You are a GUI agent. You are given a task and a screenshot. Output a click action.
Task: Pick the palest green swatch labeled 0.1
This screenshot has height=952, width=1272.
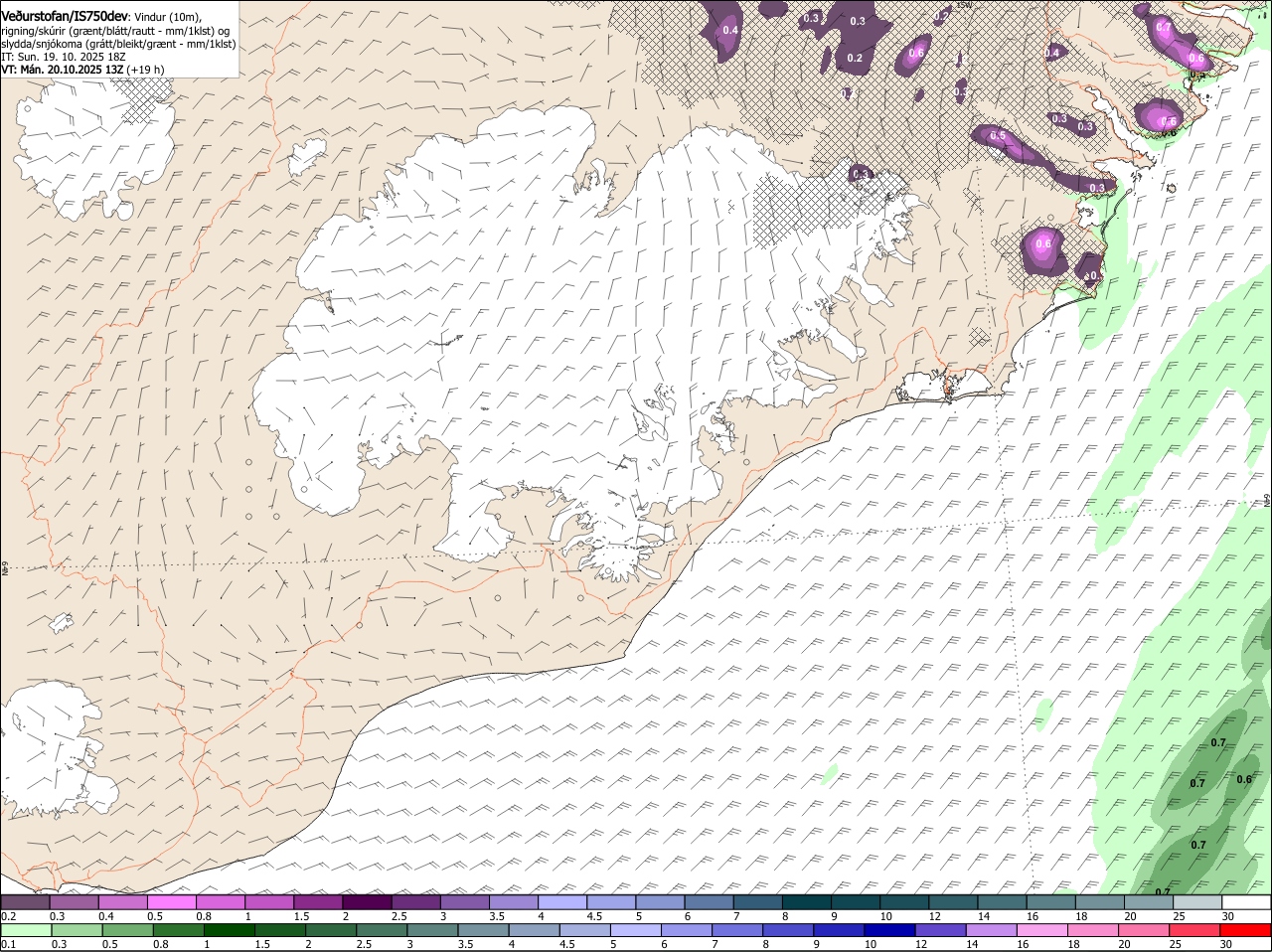pos(25,930)
